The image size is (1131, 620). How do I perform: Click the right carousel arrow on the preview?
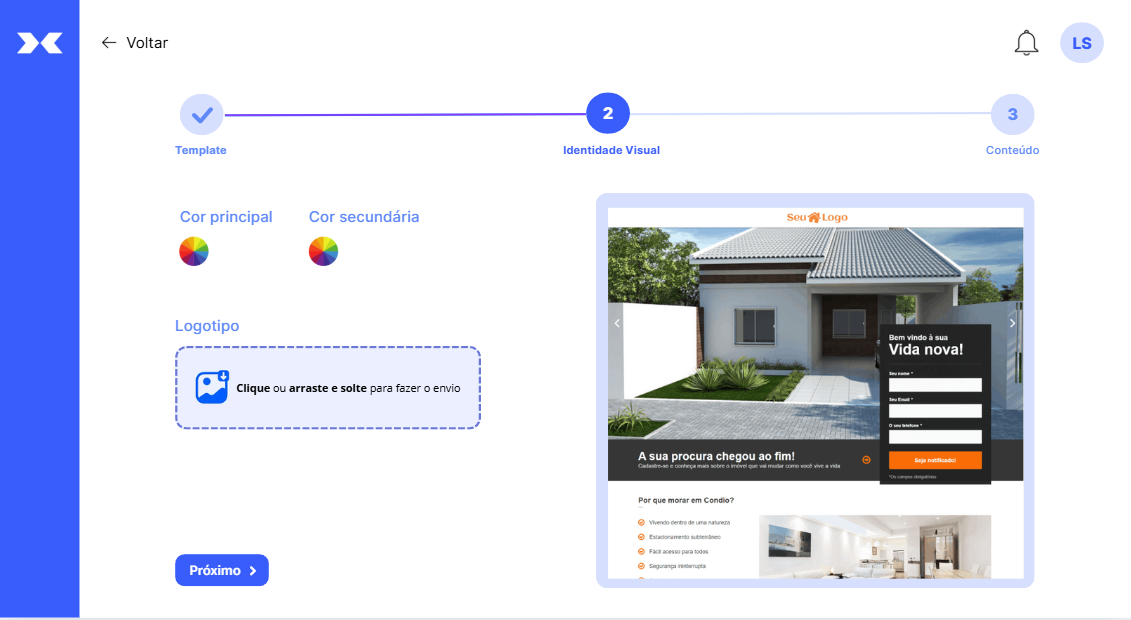1012,323
